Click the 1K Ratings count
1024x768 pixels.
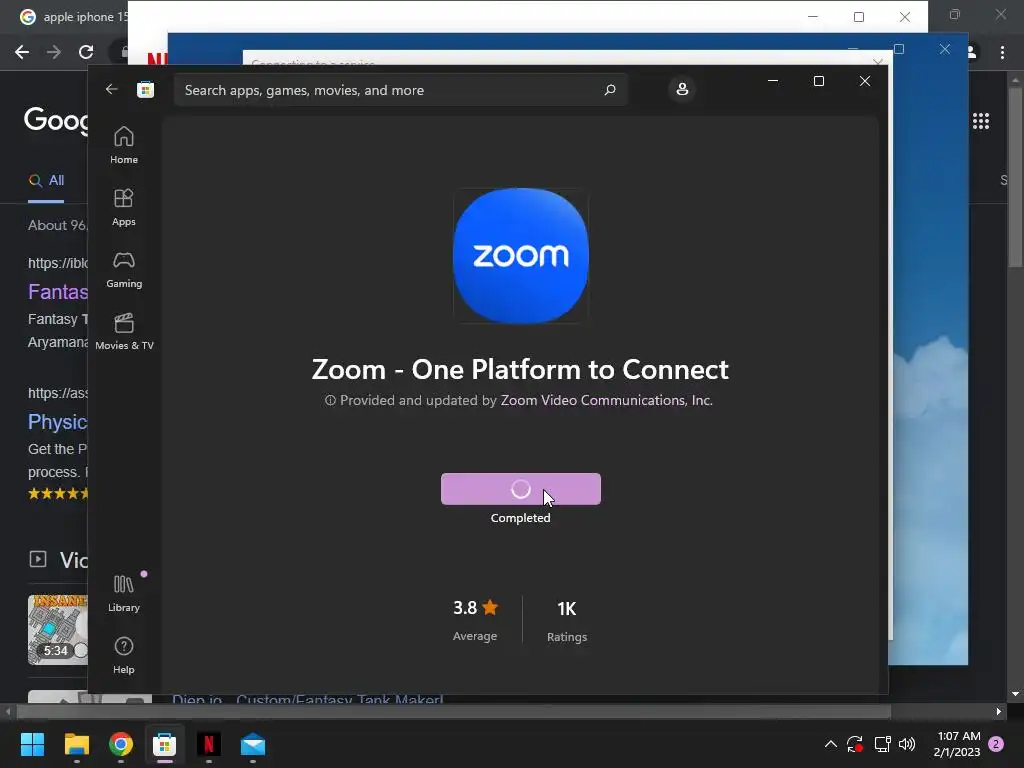point(567,620)
